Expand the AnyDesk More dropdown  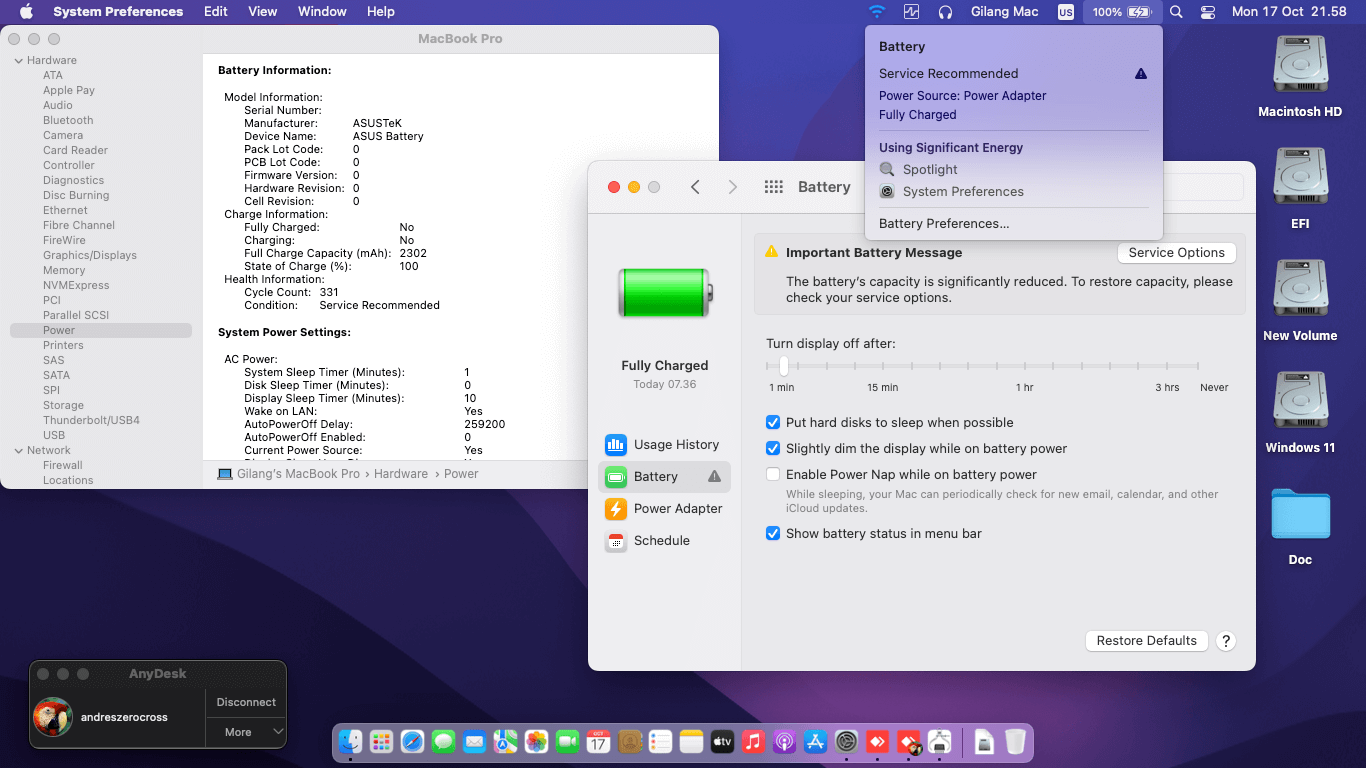(246, 732)
